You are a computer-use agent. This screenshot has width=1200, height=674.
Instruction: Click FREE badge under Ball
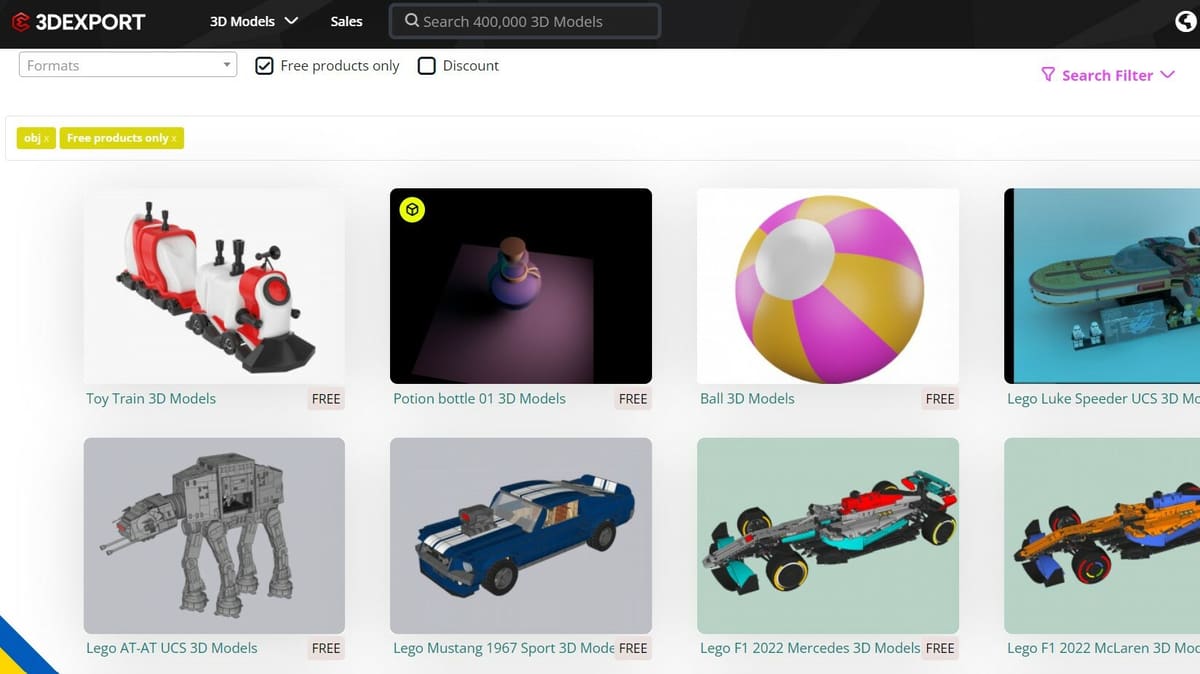point(940,398)
